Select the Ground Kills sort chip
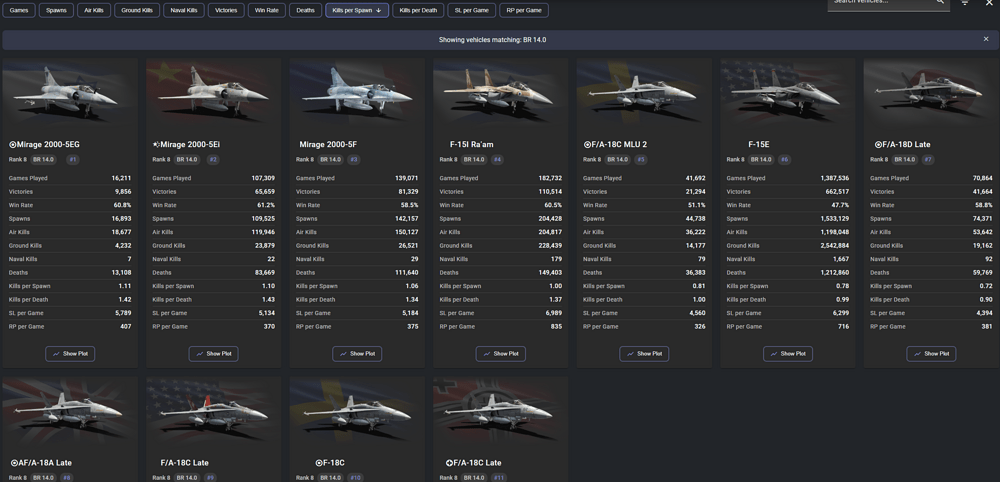The image size is (1000, 482). pyautogui.click(x=137, y=10)
